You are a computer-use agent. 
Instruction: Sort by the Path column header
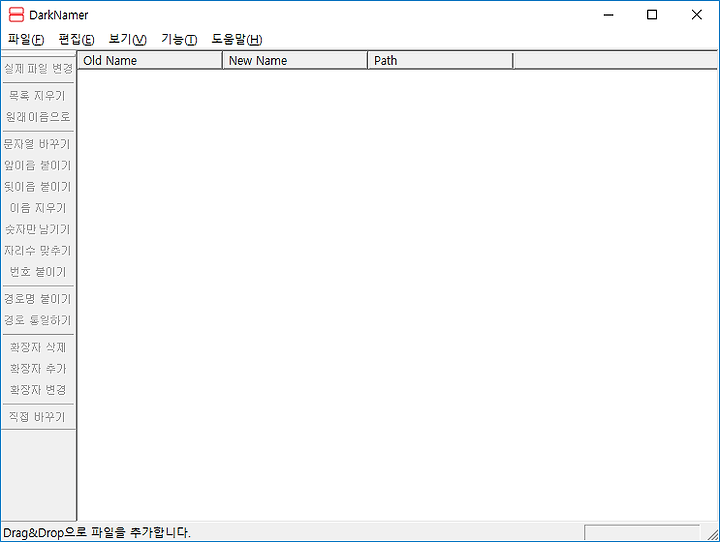click(x=440, y=61)
